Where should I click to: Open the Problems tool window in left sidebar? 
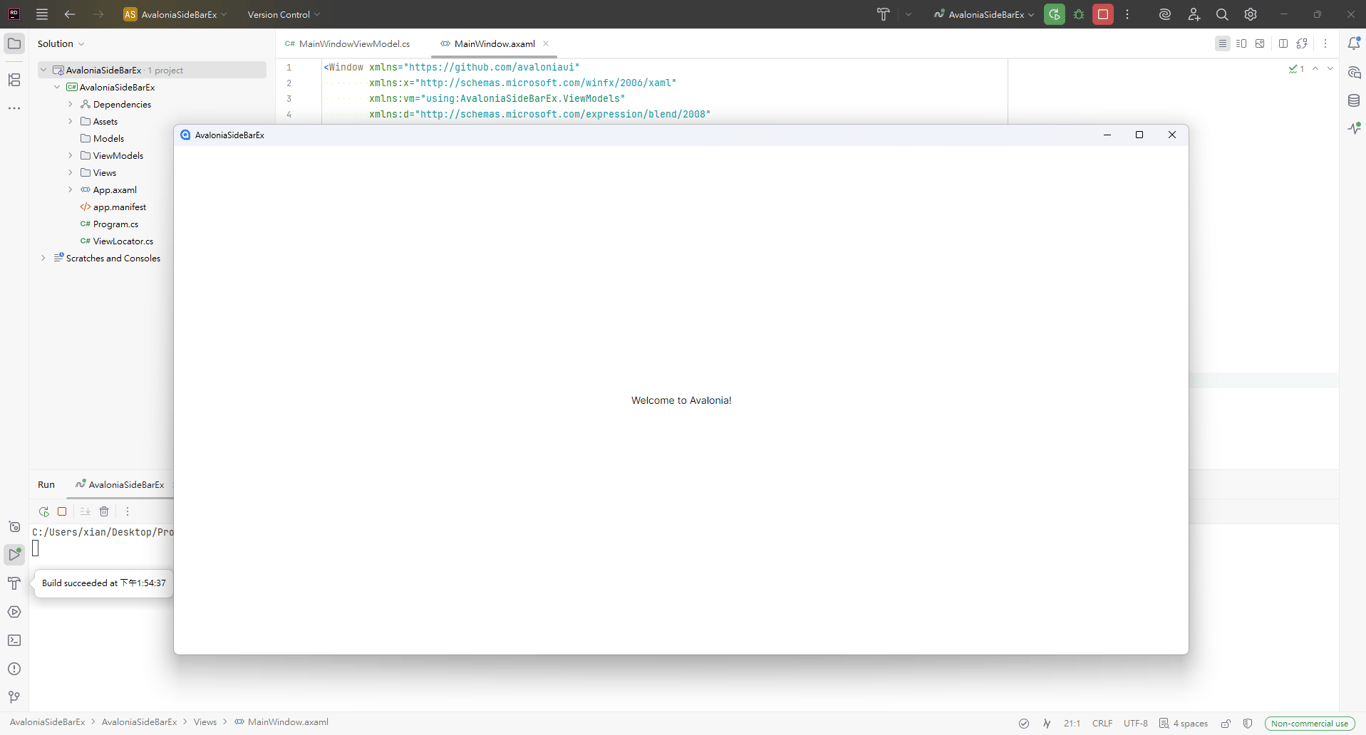[x=14, y=669]
